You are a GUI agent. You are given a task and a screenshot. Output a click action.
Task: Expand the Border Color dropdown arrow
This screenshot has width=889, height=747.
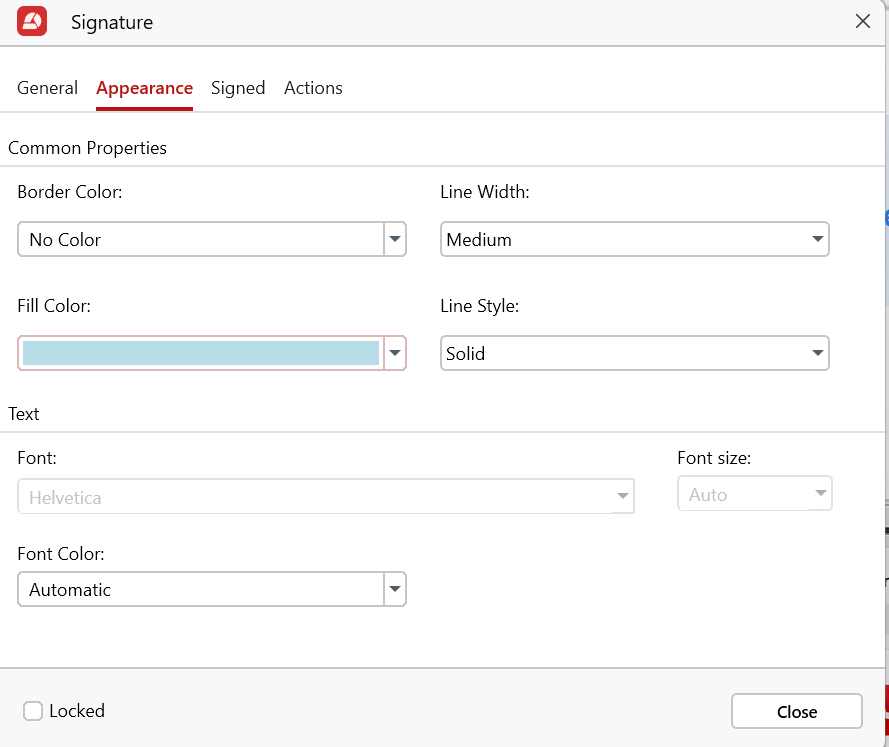click(395, 240)
